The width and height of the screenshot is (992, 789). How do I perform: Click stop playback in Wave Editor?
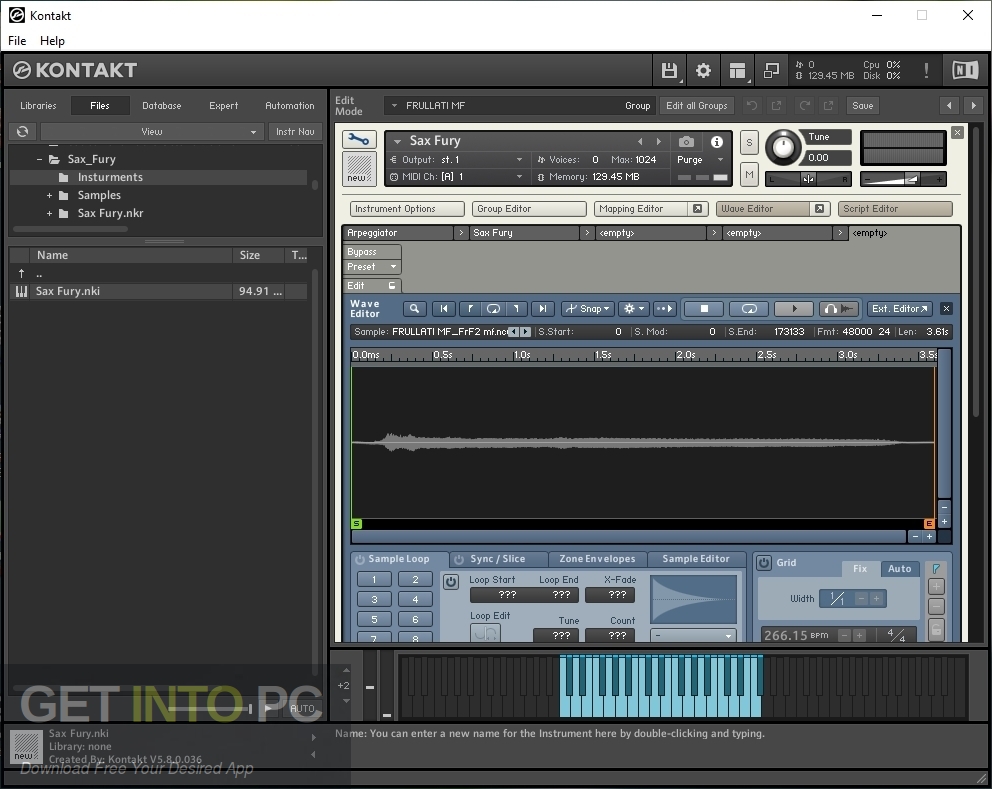click(704, 309)
